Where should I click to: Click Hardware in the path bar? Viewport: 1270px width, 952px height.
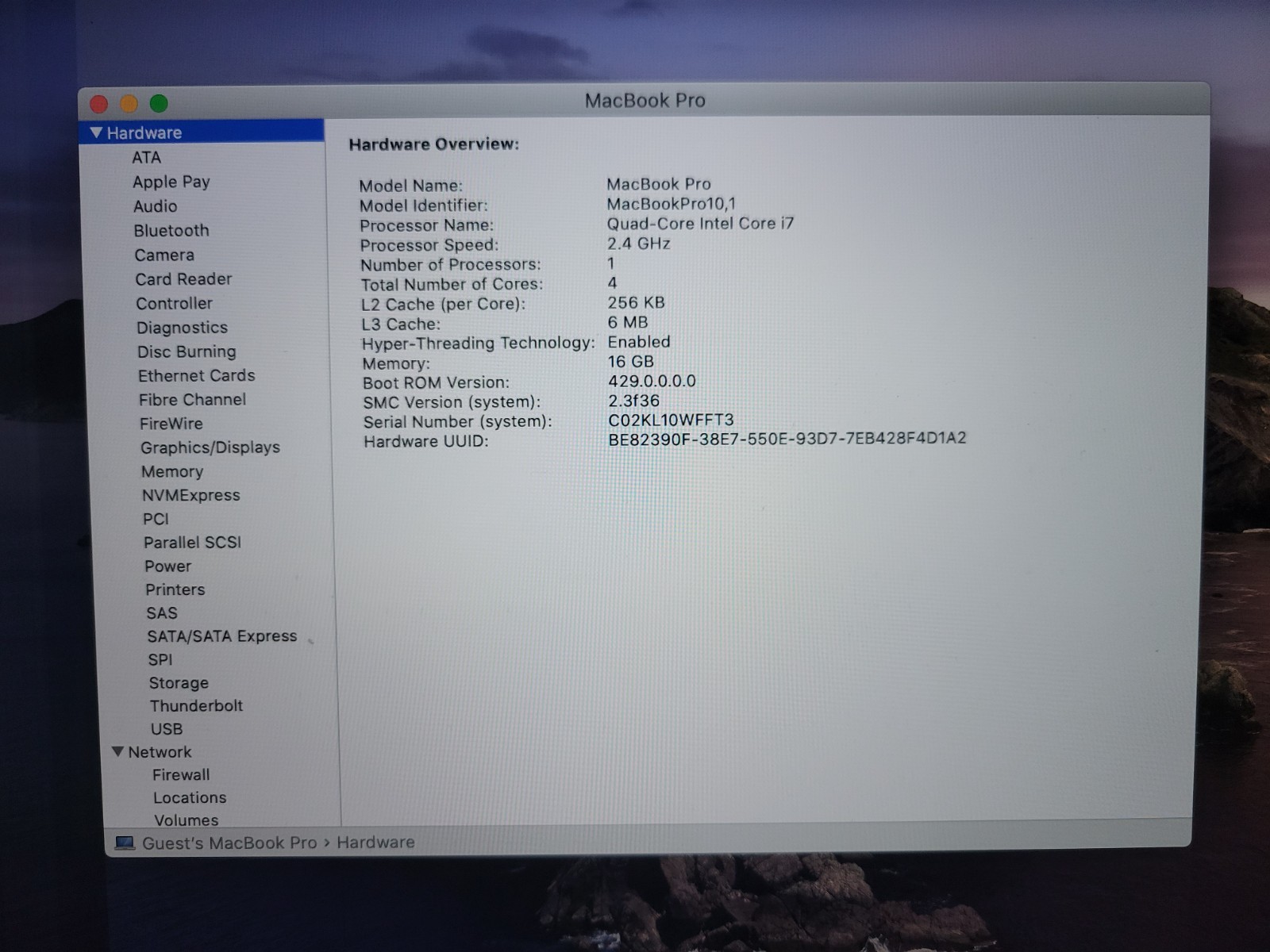tap(375, 843)
